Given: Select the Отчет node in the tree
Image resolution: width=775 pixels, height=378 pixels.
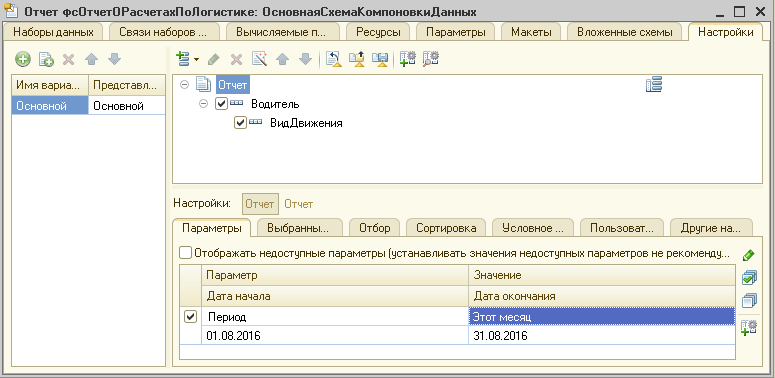Looking at the screenshot, I should click(232, 85).
